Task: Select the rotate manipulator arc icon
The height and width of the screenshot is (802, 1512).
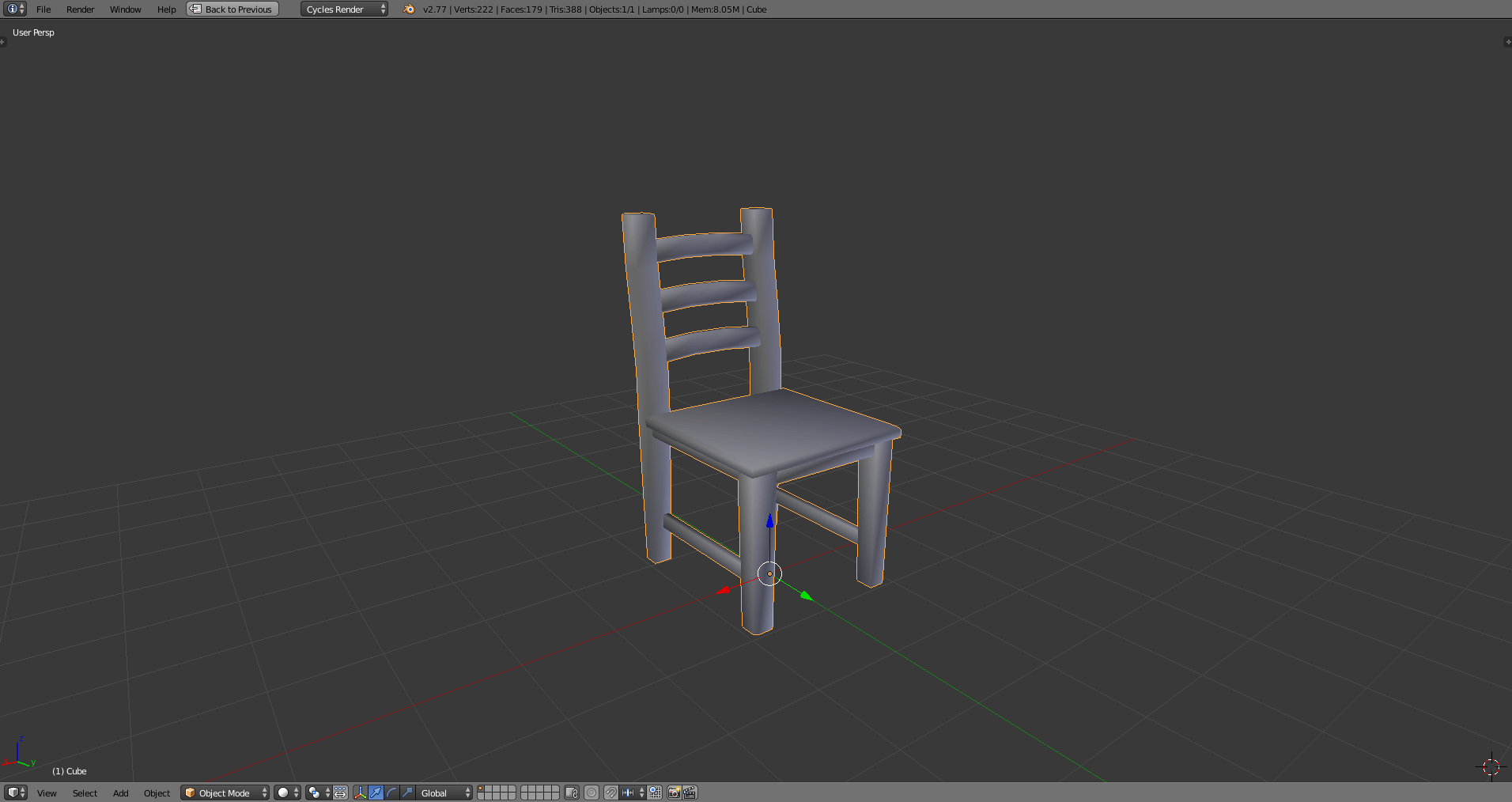Action: pyautogui.click(x=391, y=793)
